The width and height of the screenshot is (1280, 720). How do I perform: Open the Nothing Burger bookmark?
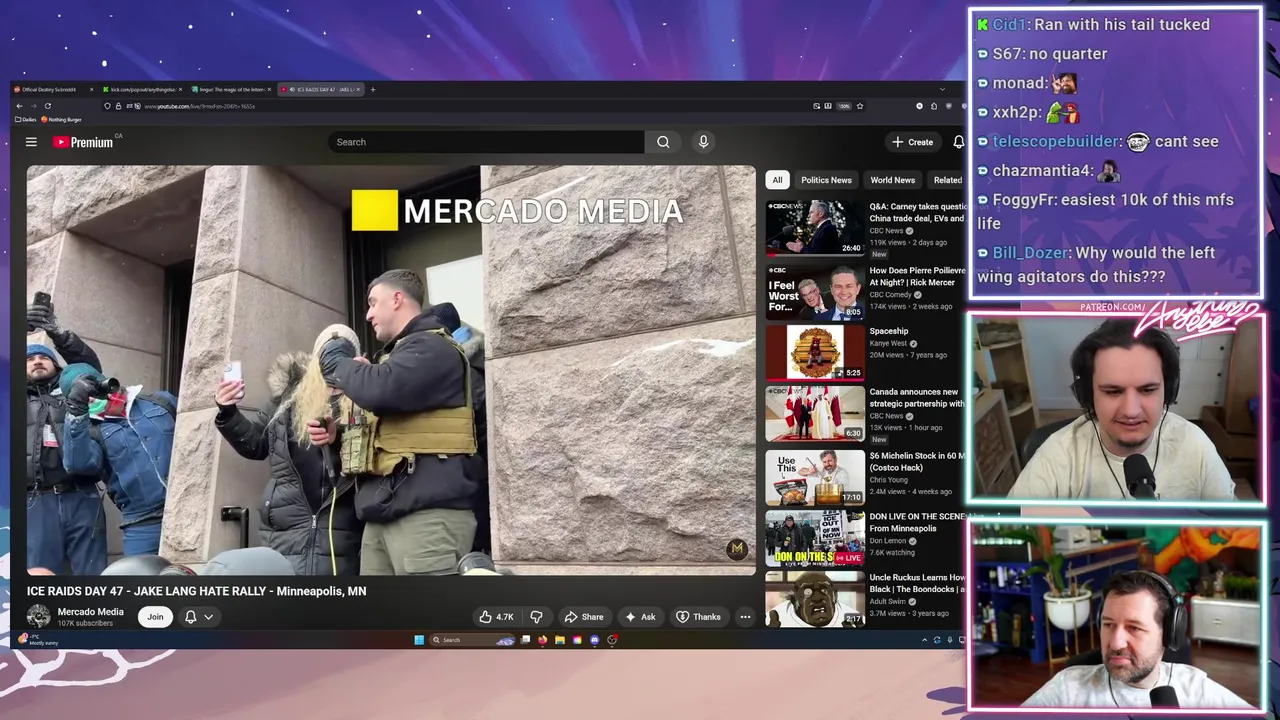(62, 119)
